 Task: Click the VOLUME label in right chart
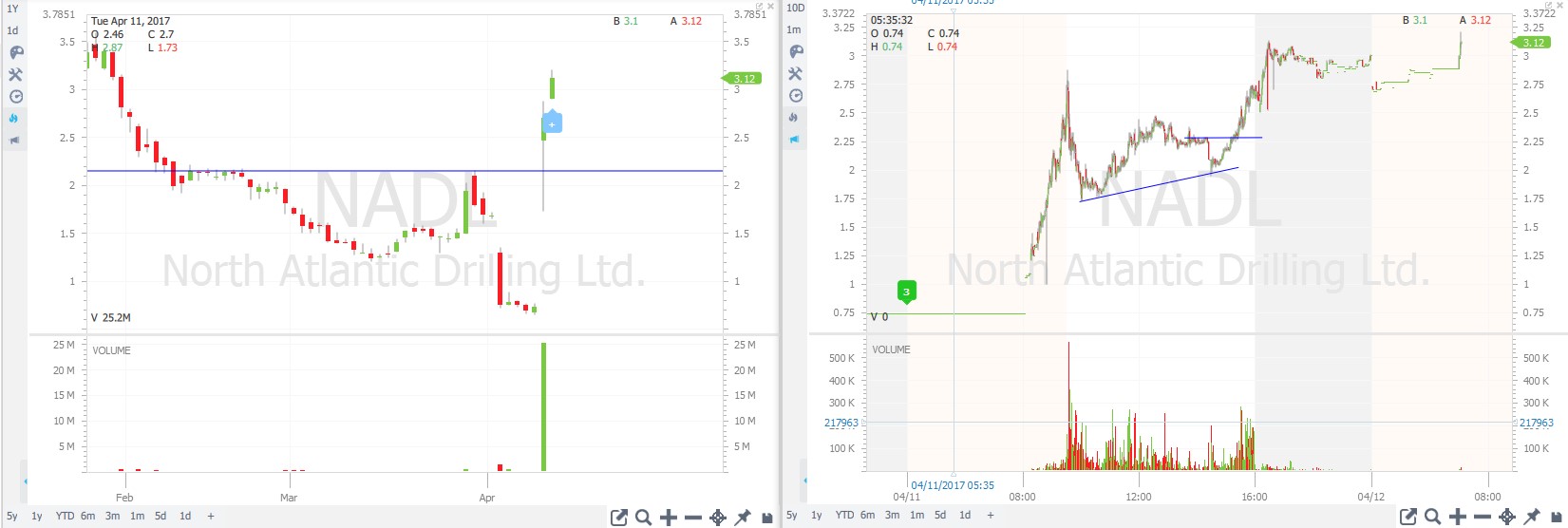pyautogui.click(x=891, y=349)
